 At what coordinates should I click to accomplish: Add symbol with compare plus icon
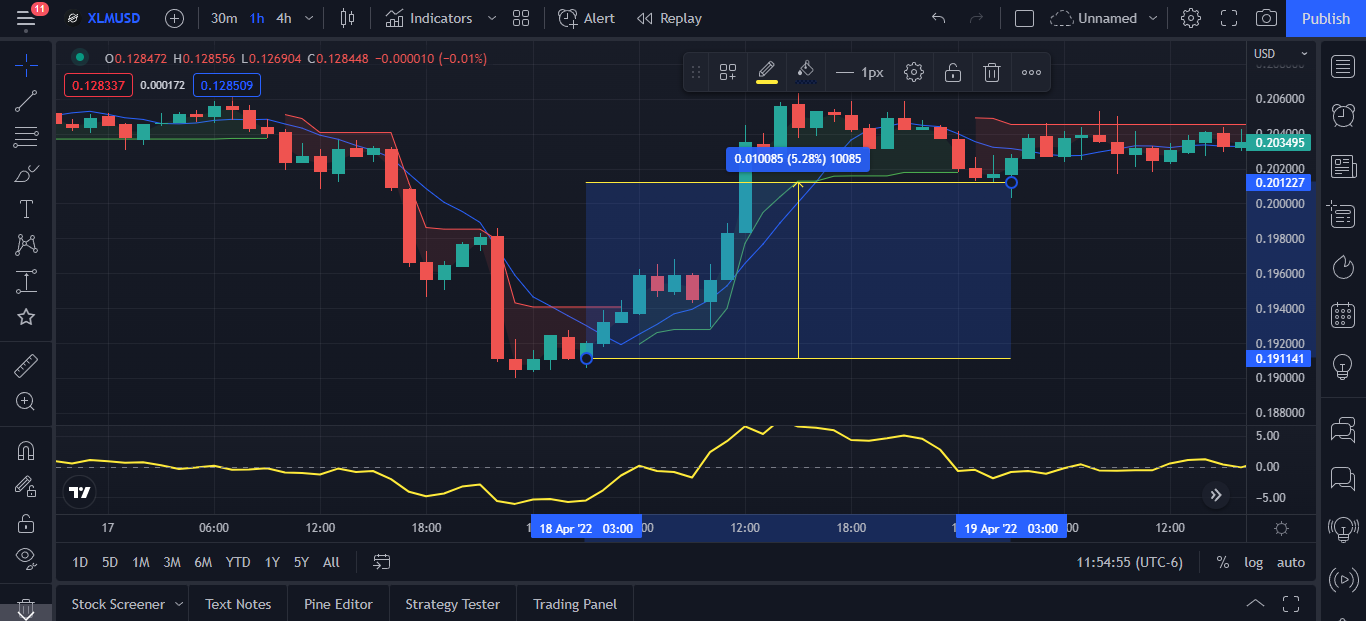(174, 18)
